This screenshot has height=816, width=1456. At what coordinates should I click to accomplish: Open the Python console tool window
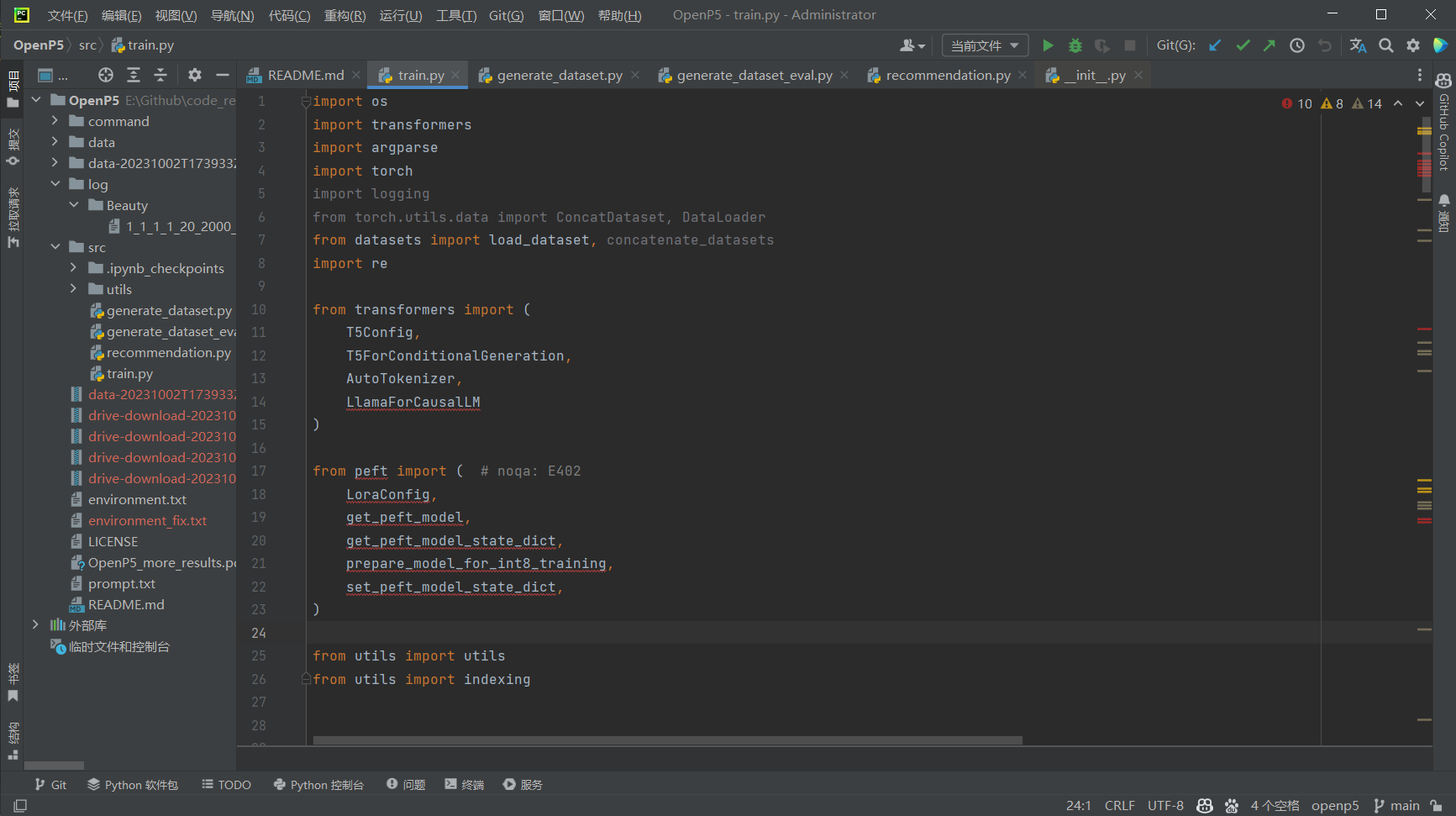click(319, 785)
